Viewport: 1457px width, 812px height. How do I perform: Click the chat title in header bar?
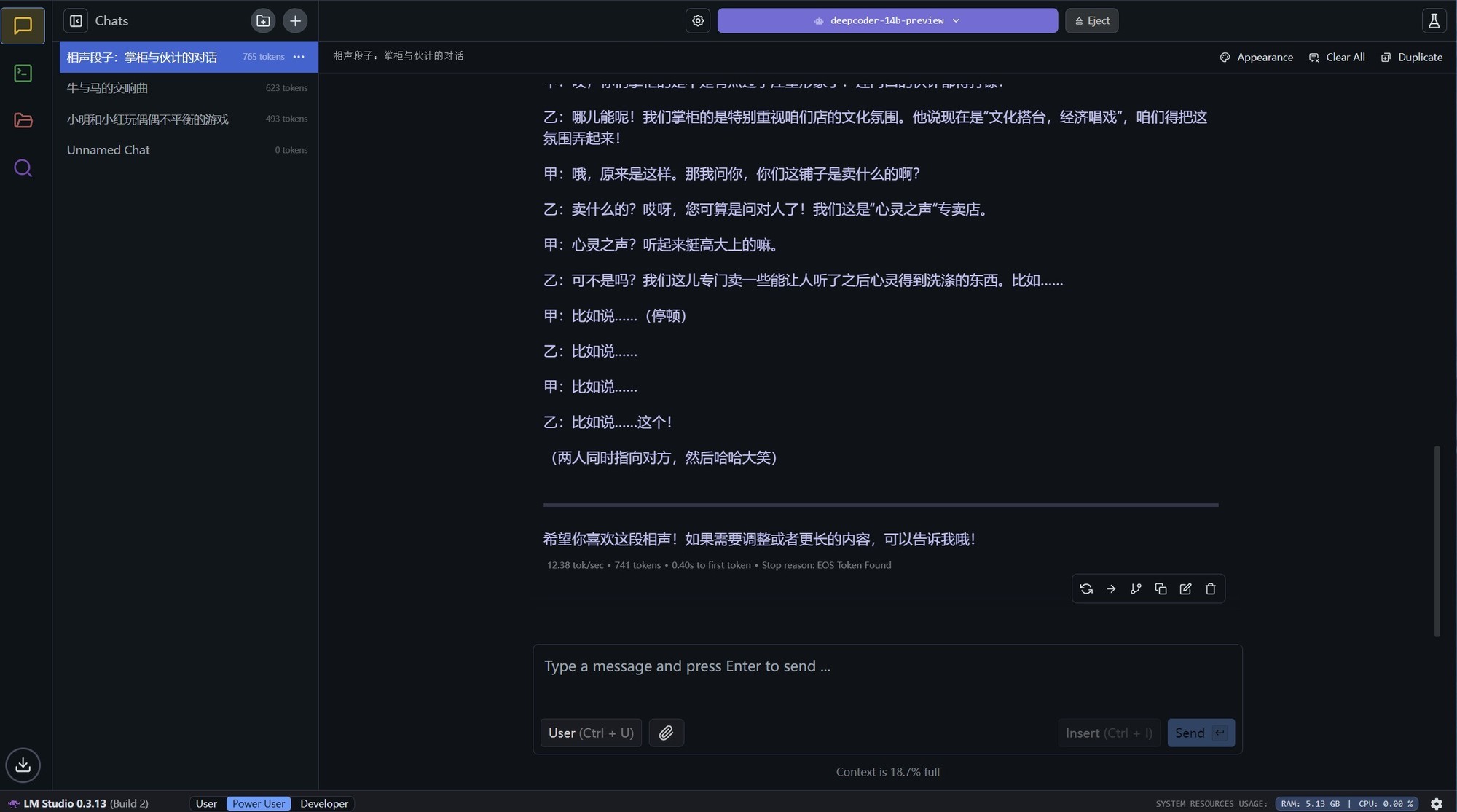click(398, 56)
